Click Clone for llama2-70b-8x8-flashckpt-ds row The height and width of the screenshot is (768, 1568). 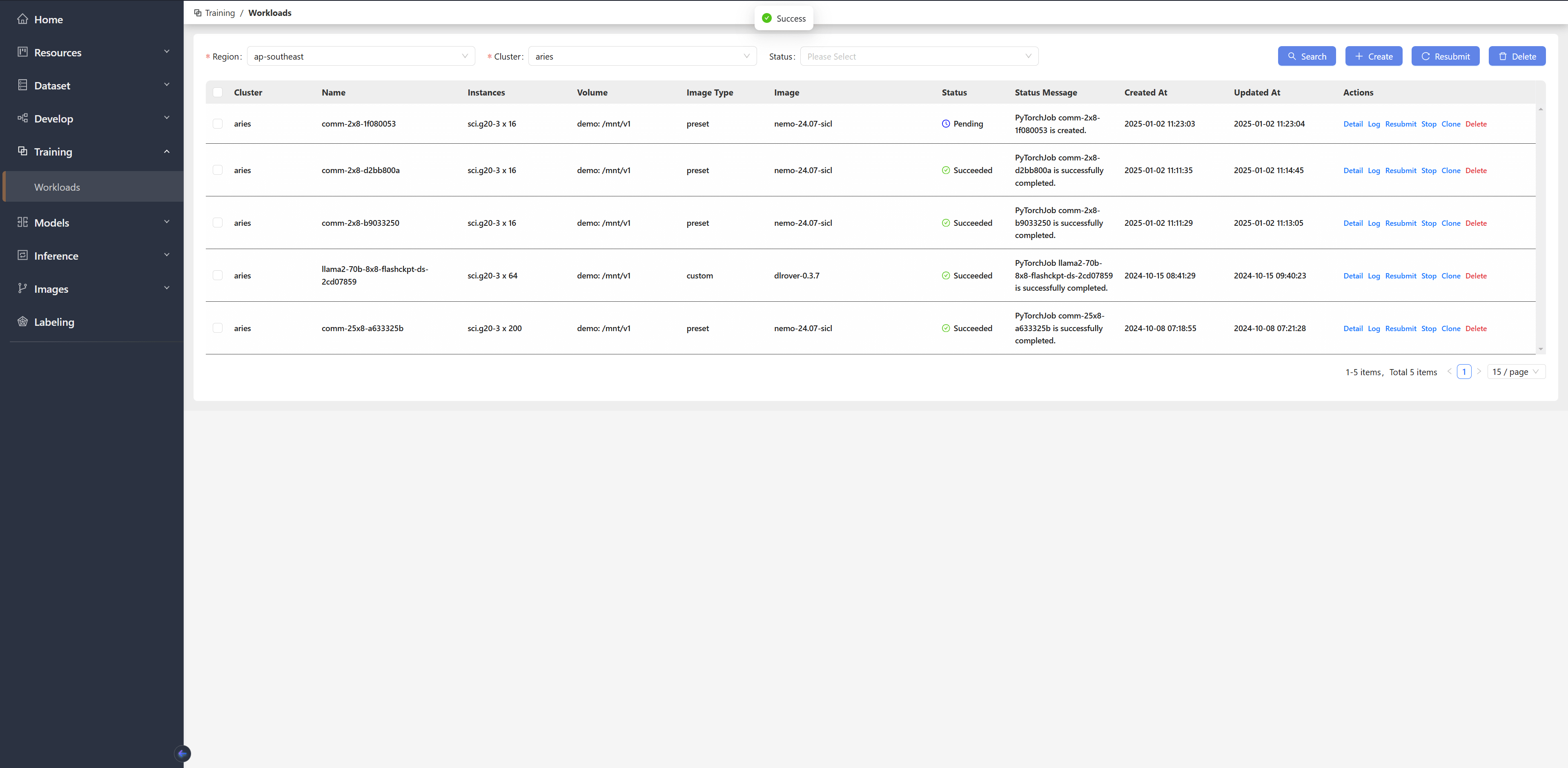(1450, 276)
